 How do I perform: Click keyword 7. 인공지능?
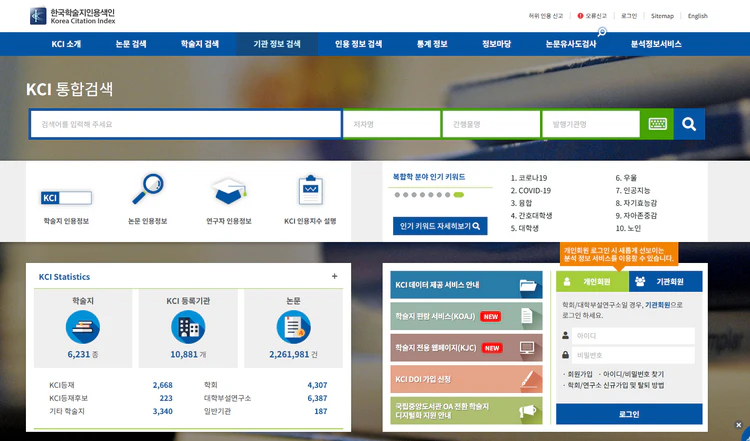(x=632, y=190)
